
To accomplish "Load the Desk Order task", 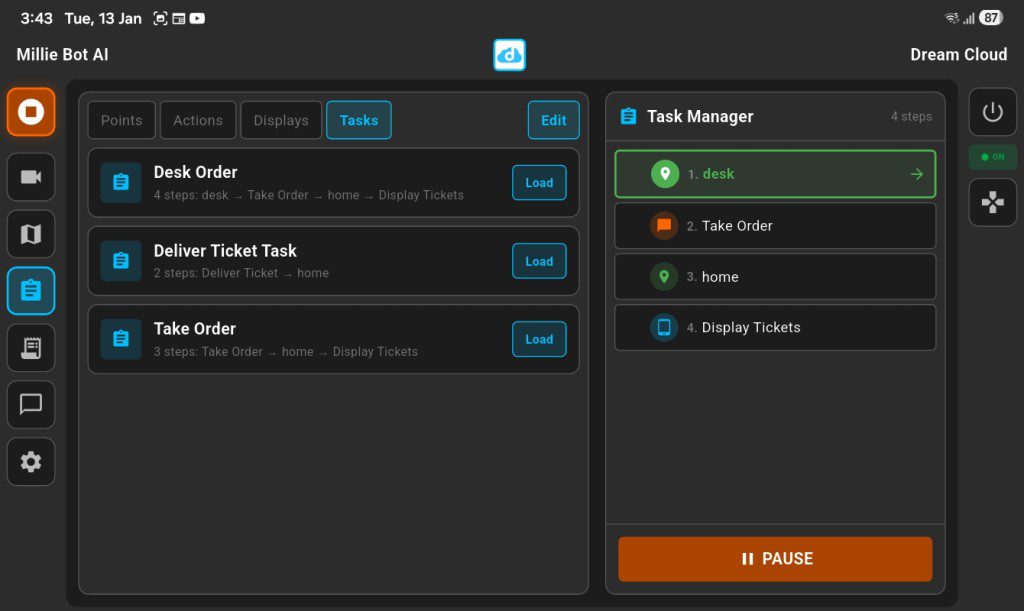I will pos(539,183).
